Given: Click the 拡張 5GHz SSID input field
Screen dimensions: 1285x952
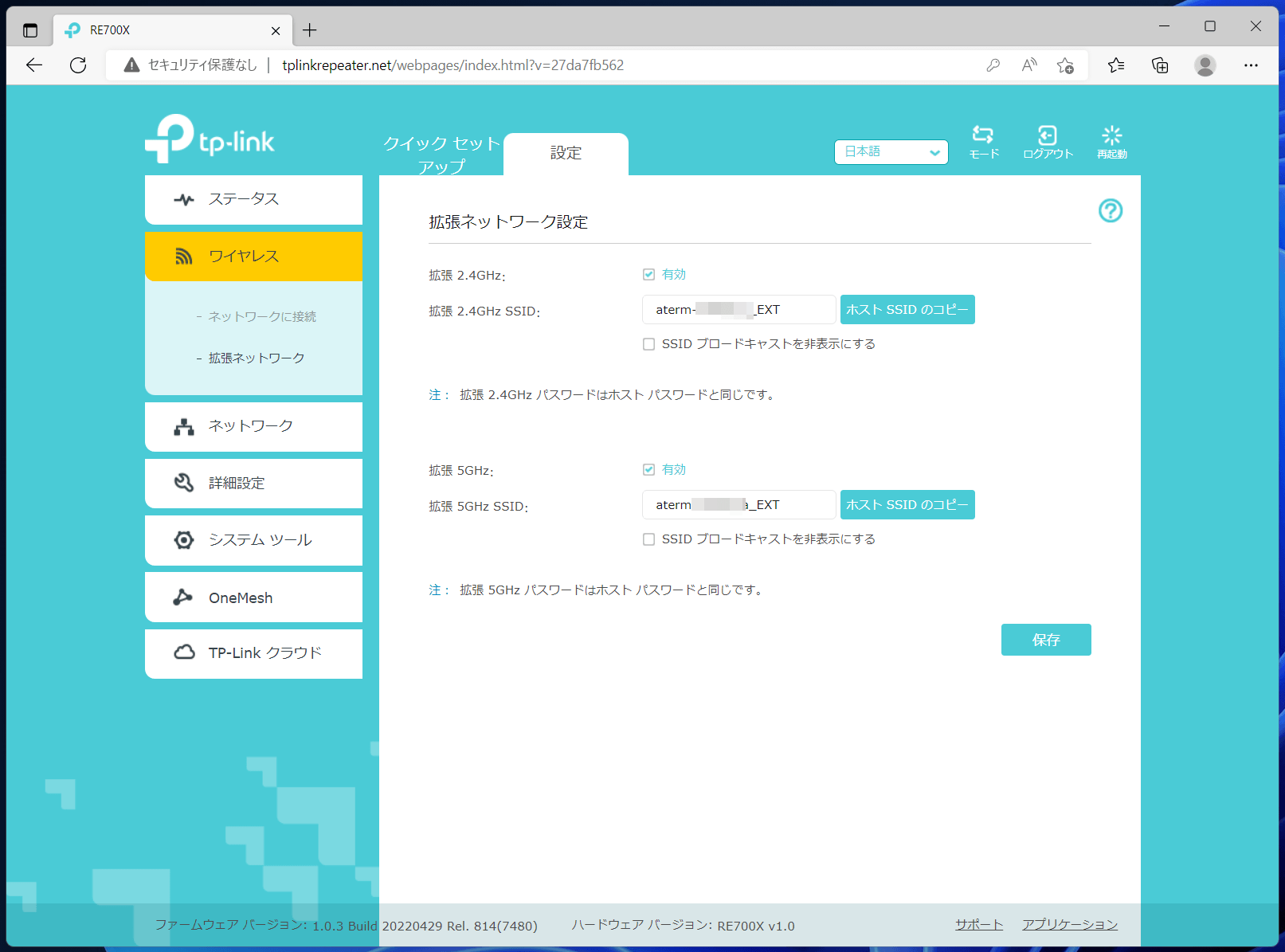Looking at the screenshot, I should coord(738,505).
